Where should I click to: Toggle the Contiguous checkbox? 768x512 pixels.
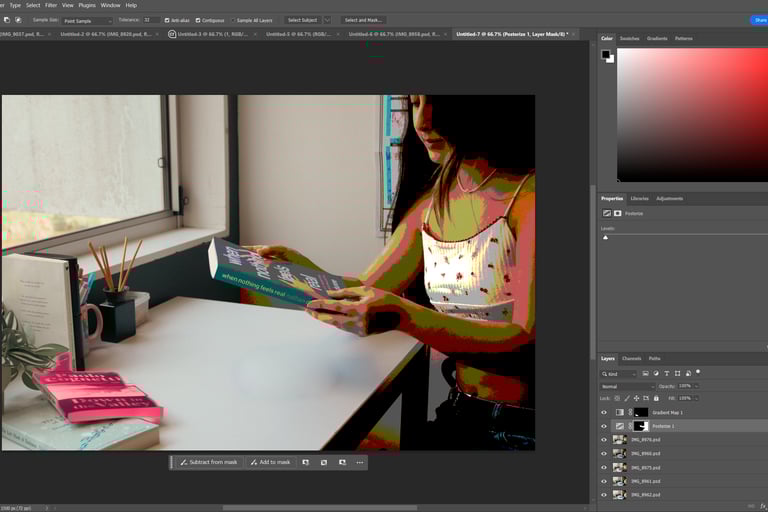click(198, 21)
